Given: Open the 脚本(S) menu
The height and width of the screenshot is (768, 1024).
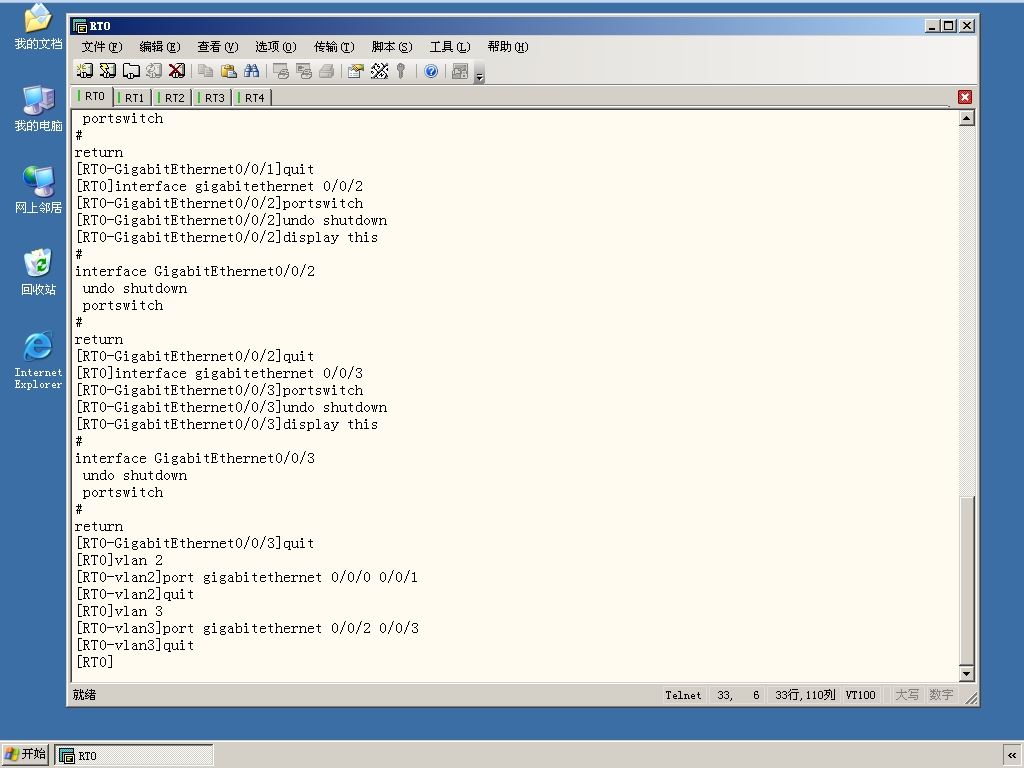Looking at the screenshot, I should (x=392, y=47).
